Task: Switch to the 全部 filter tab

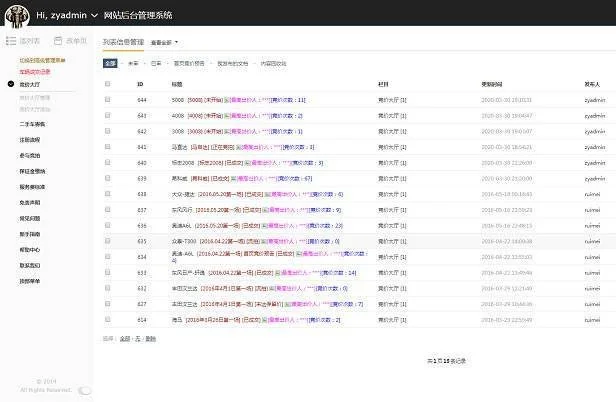Action: click(x=110, y=63)
